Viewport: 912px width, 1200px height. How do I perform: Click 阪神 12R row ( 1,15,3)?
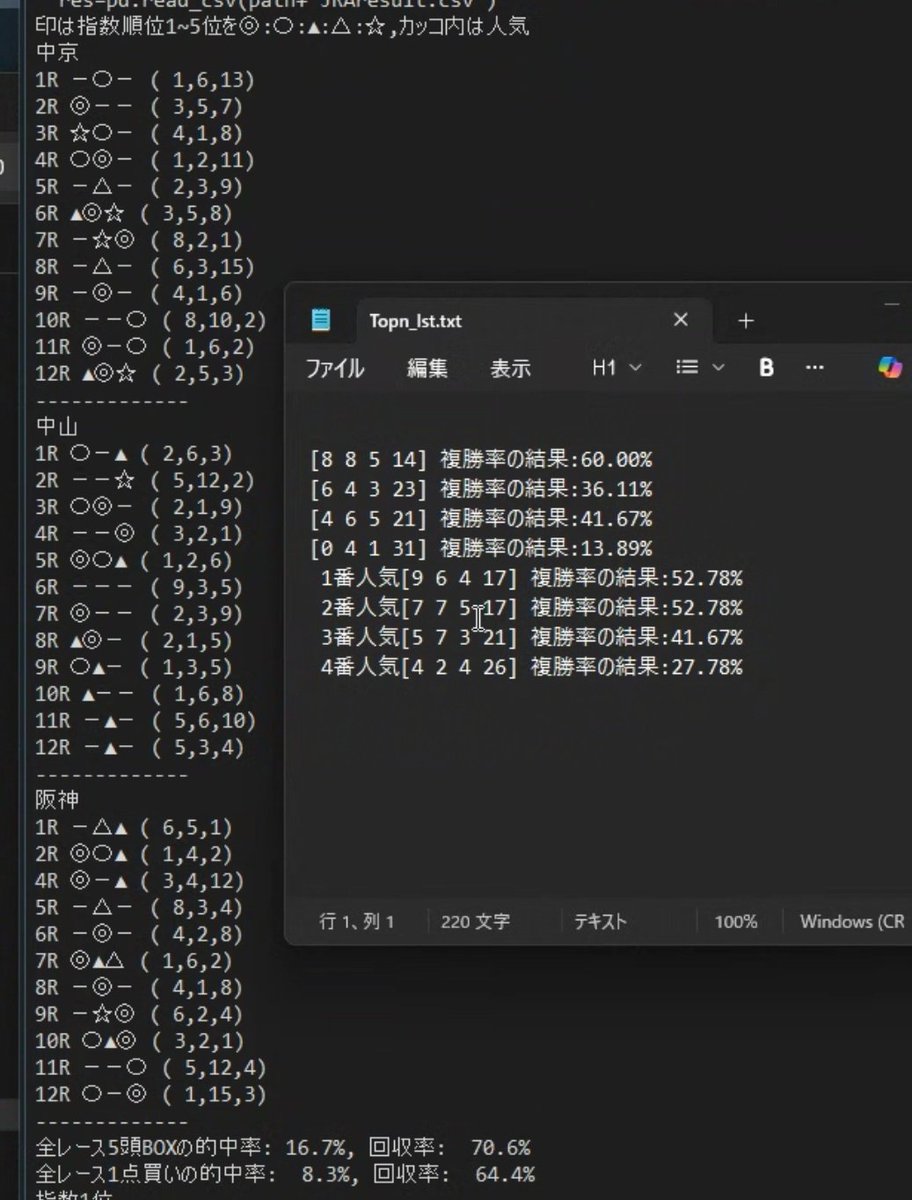151,1095
